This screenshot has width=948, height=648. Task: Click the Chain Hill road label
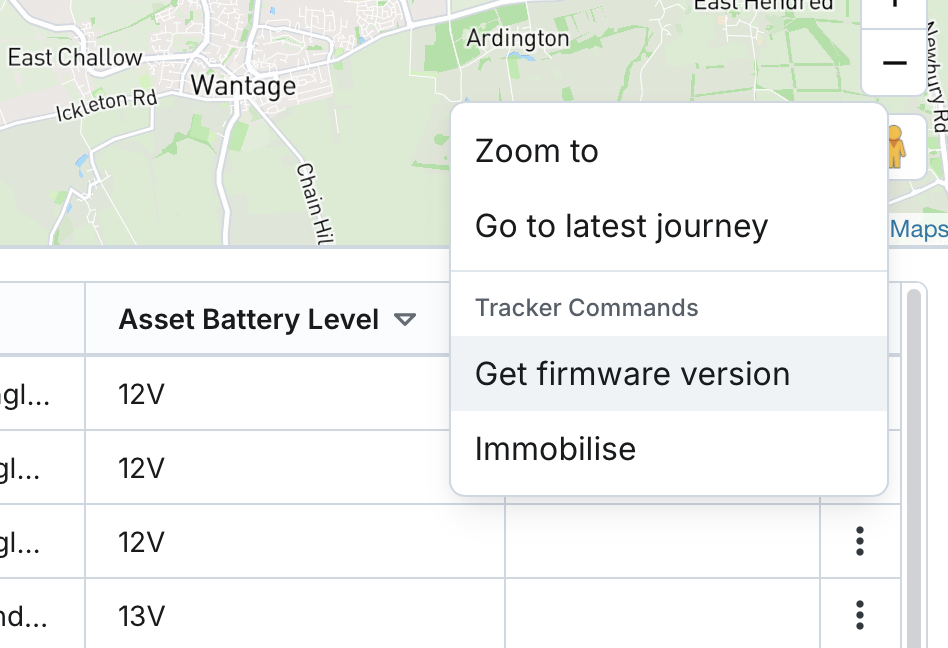click(x=312, y=203)
